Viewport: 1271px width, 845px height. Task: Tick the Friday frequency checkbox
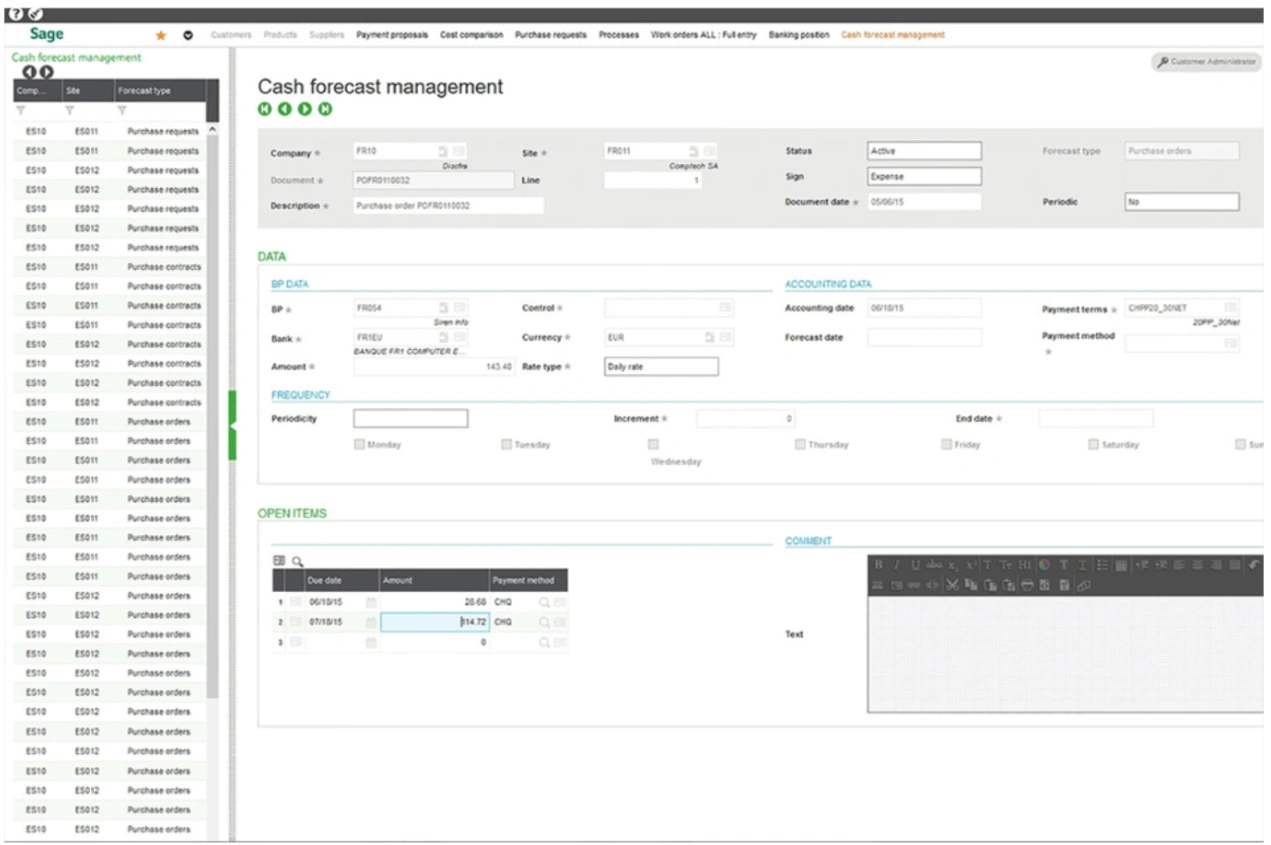[x=947, y=445]
